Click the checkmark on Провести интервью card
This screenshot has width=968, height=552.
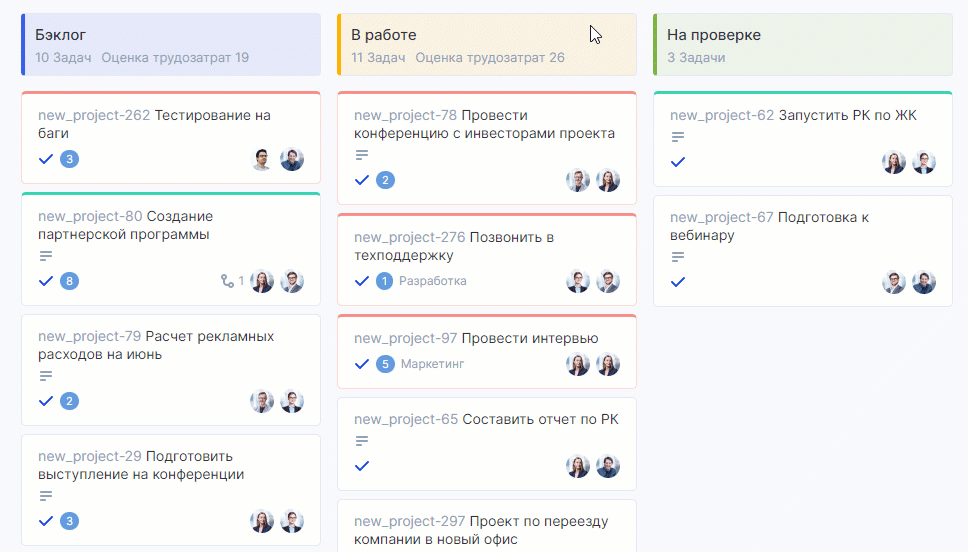(x=362, y=364)
